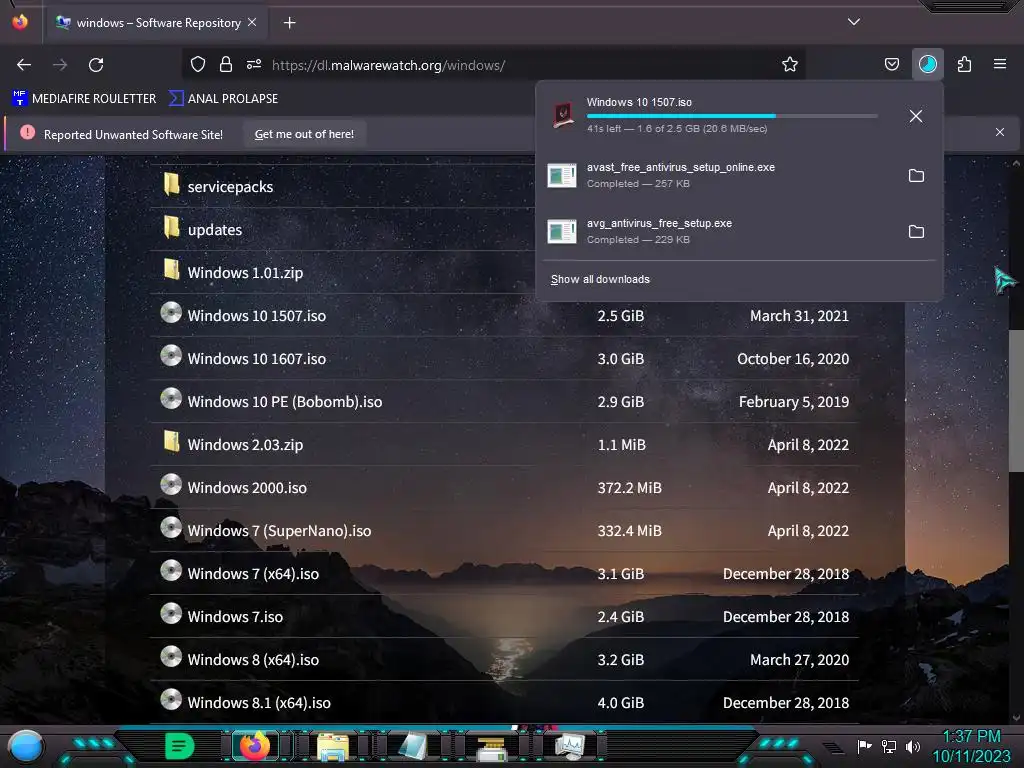This screenshot has height=768, width=1024.
Task: Go back to the previous page
Action: [24, 65]
